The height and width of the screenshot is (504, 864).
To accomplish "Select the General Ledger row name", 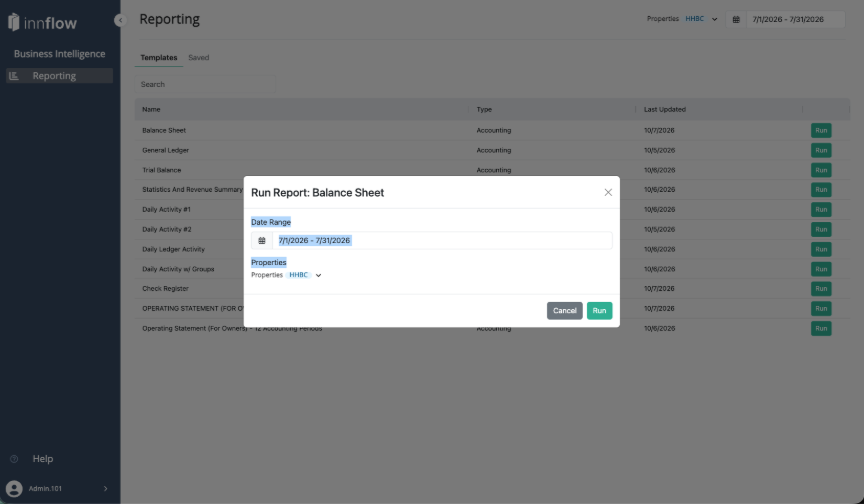I will [165, 150].
